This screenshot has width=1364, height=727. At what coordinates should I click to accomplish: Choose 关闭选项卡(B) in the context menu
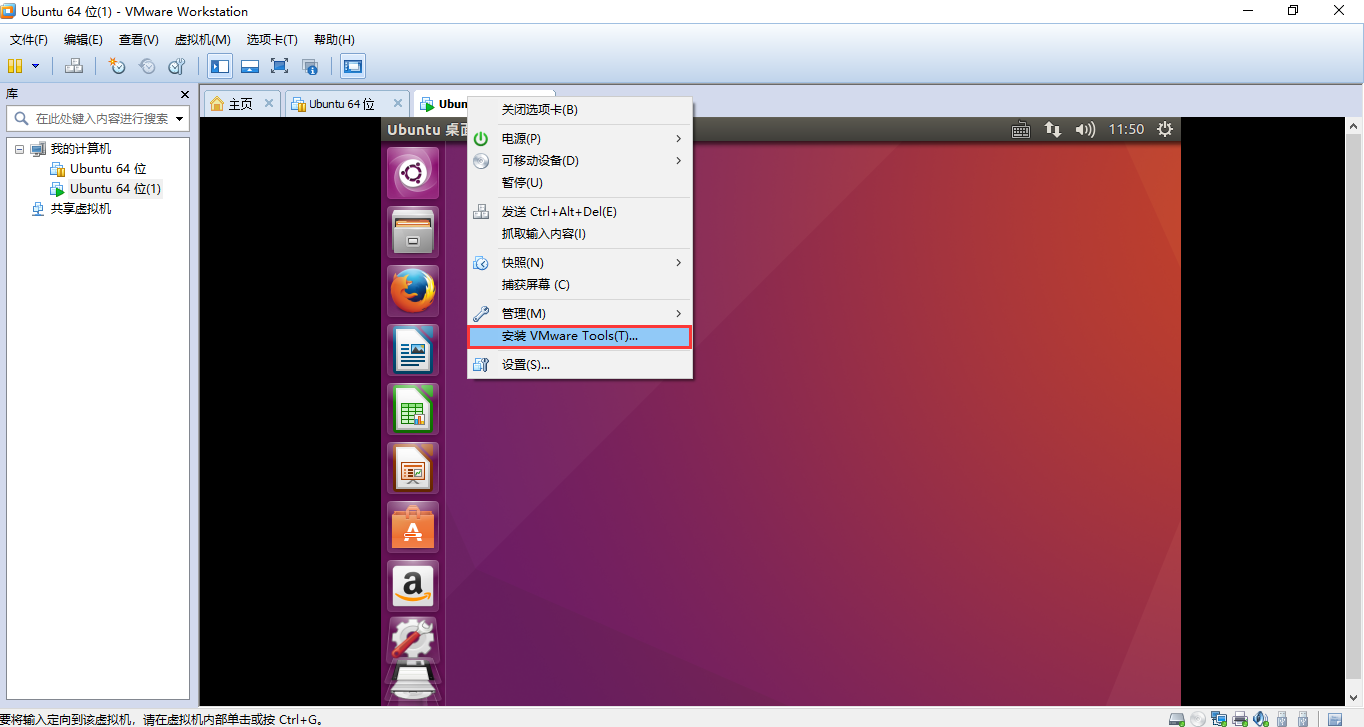tap(580, 110)
